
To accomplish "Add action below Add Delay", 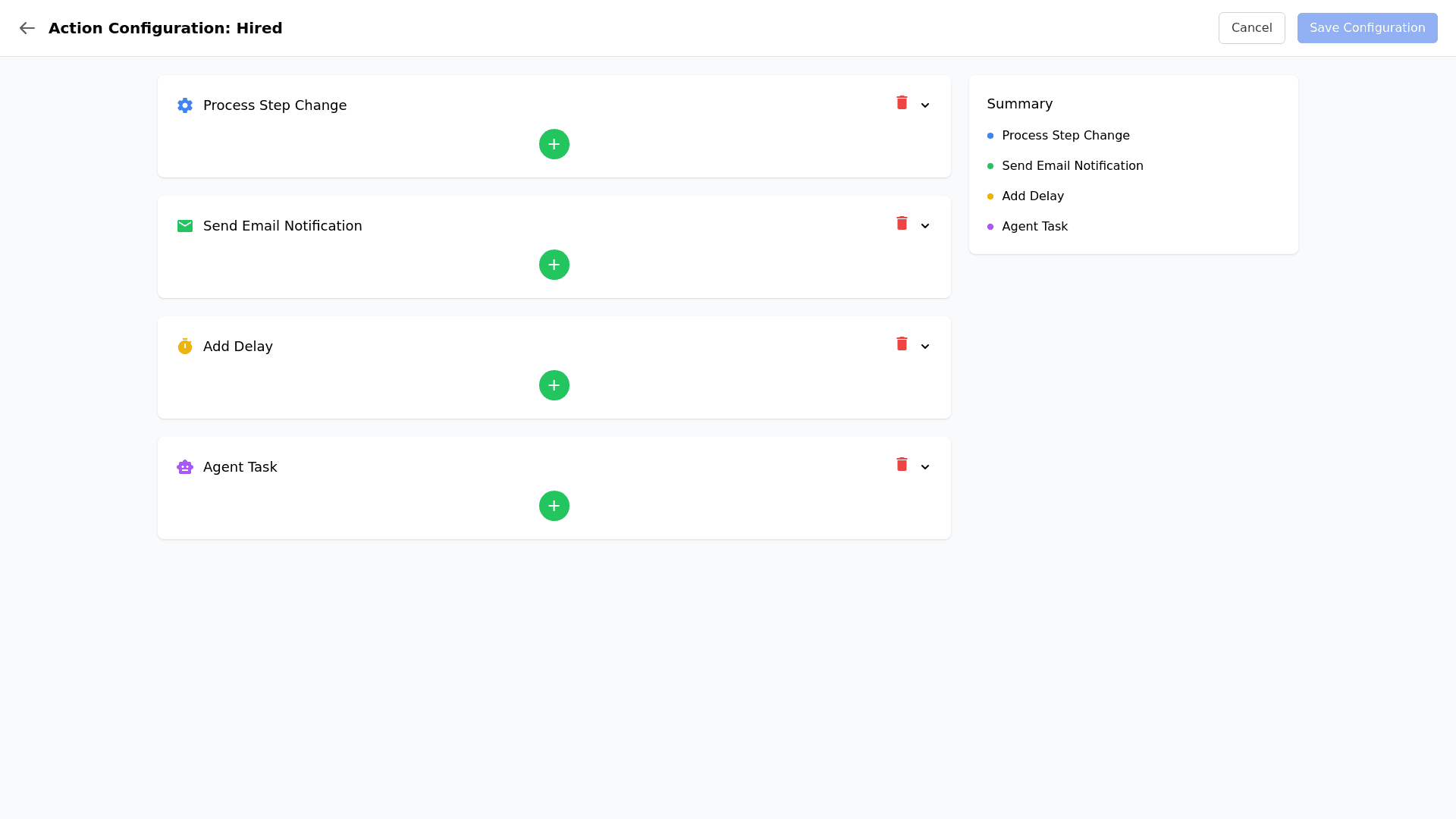I will coord(554,385).
